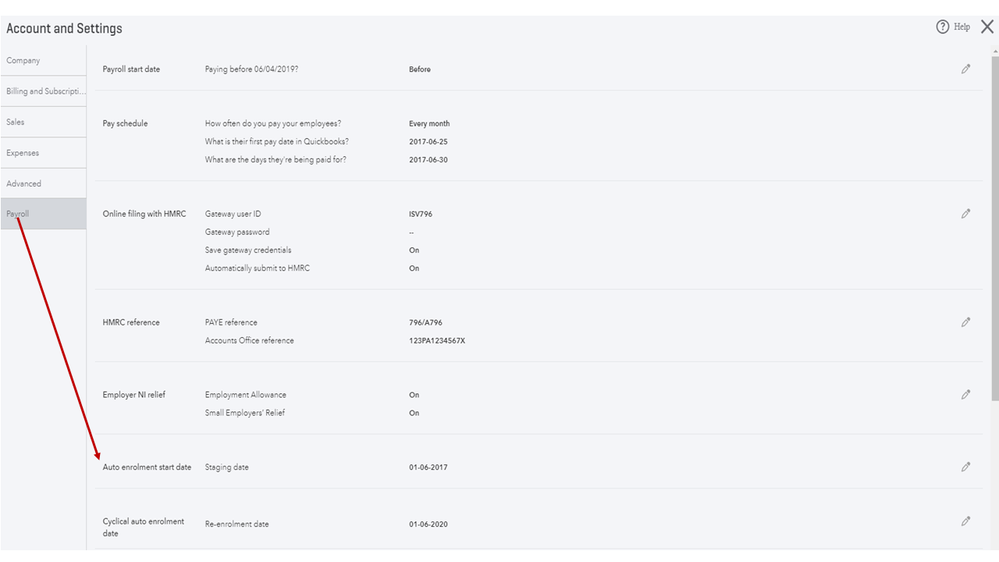Switch to Billing and Subscription tab
Image resolution: width=999 pixels, height=562 pixels.
[43, 91]
